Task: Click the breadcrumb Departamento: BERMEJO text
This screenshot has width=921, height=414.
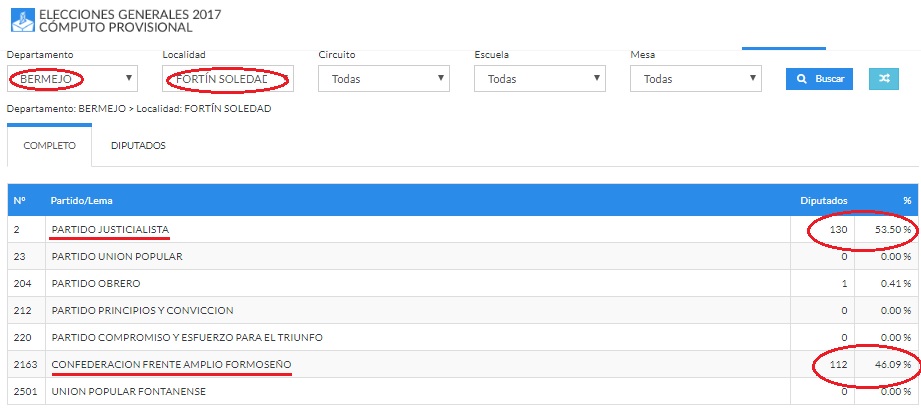Action: click(x=66, y=109)
